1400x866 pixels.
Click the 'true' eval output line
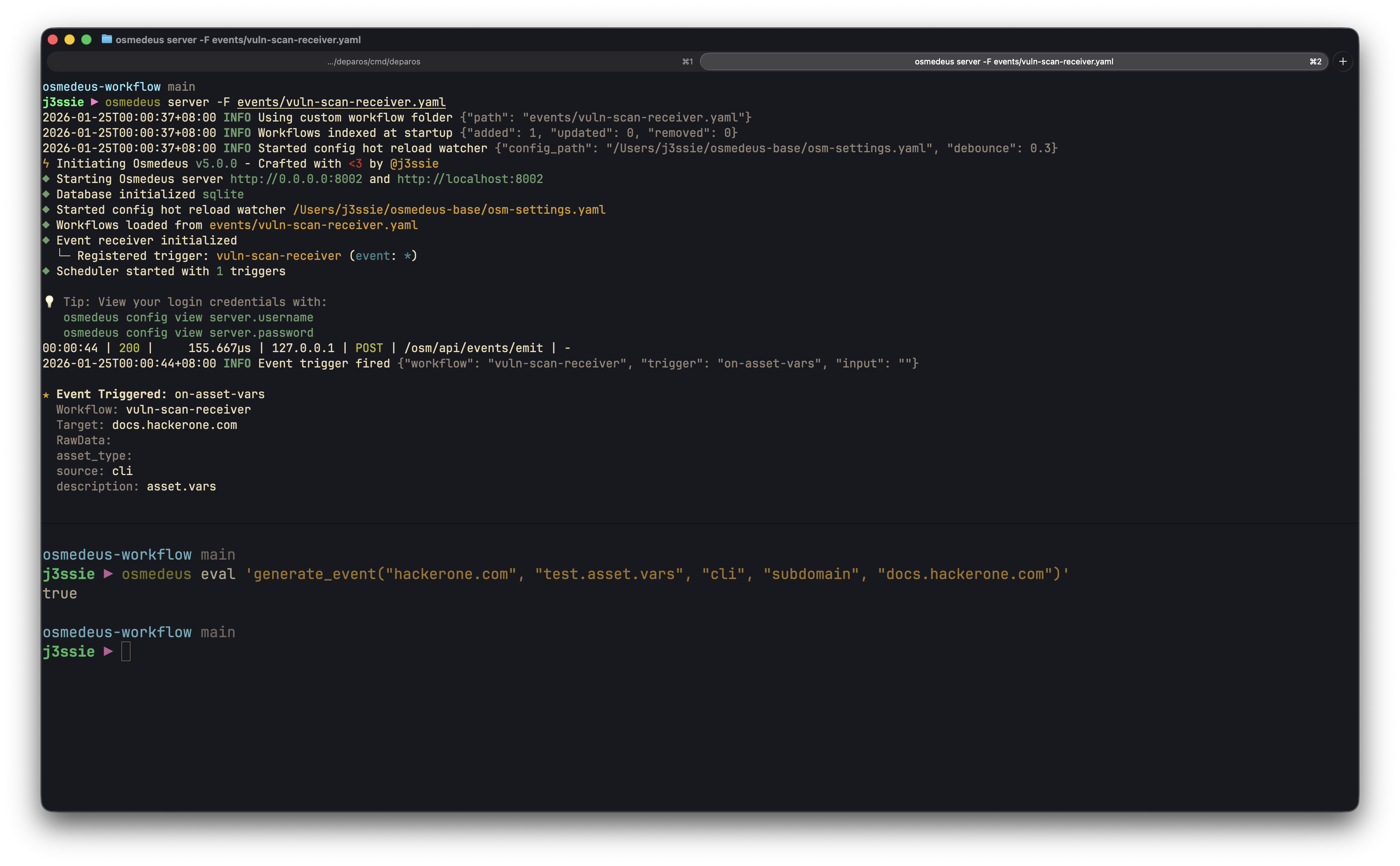(x=60, y=593)
